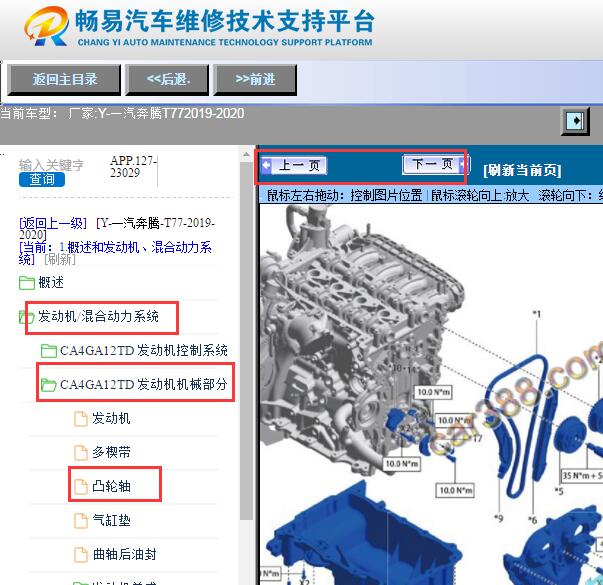Click folder icon beside CA4GA12TD 发动机控制系统
The width and height of the screenshot is (603, 585).
coord(49,351)
